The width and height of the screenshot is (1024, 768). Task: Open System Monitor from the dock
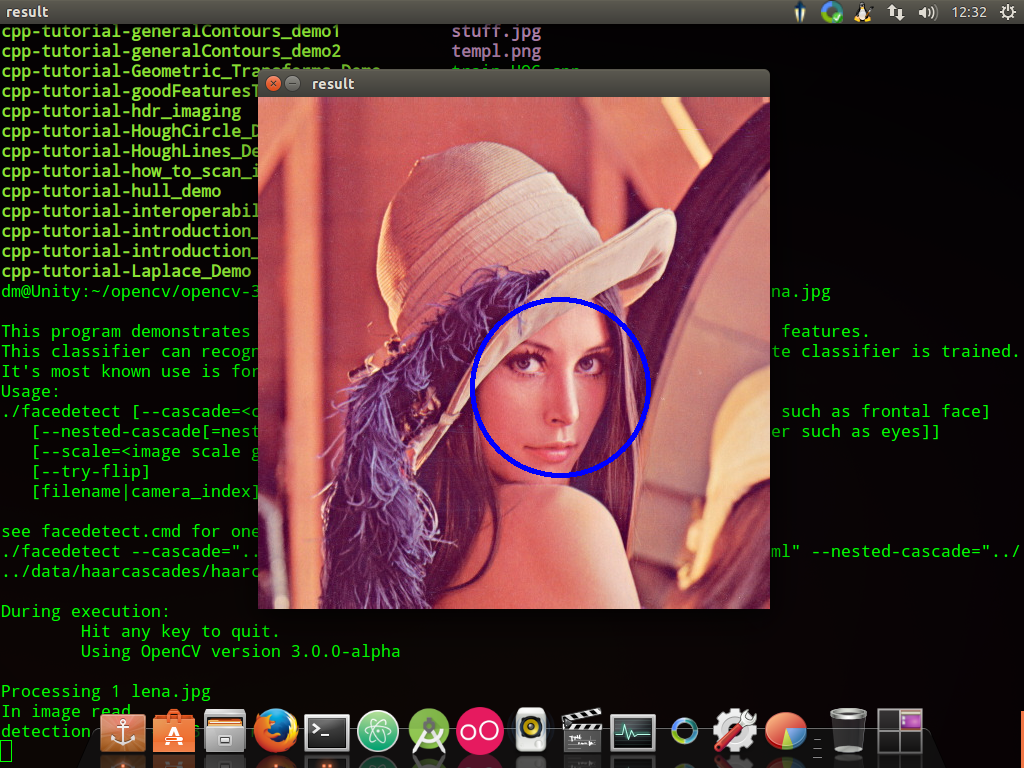tap(632, 732)
